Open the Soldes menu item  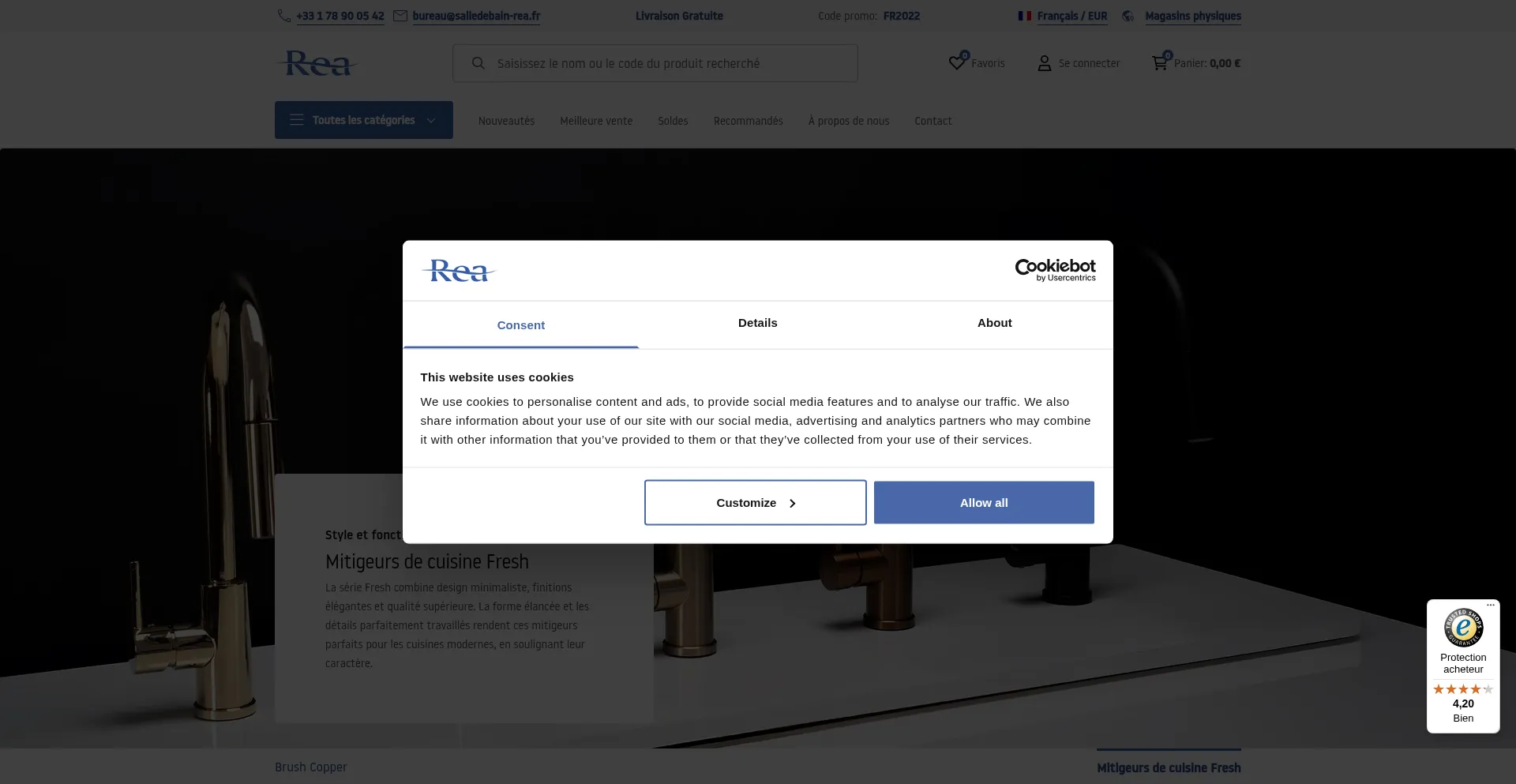point(673,121)
